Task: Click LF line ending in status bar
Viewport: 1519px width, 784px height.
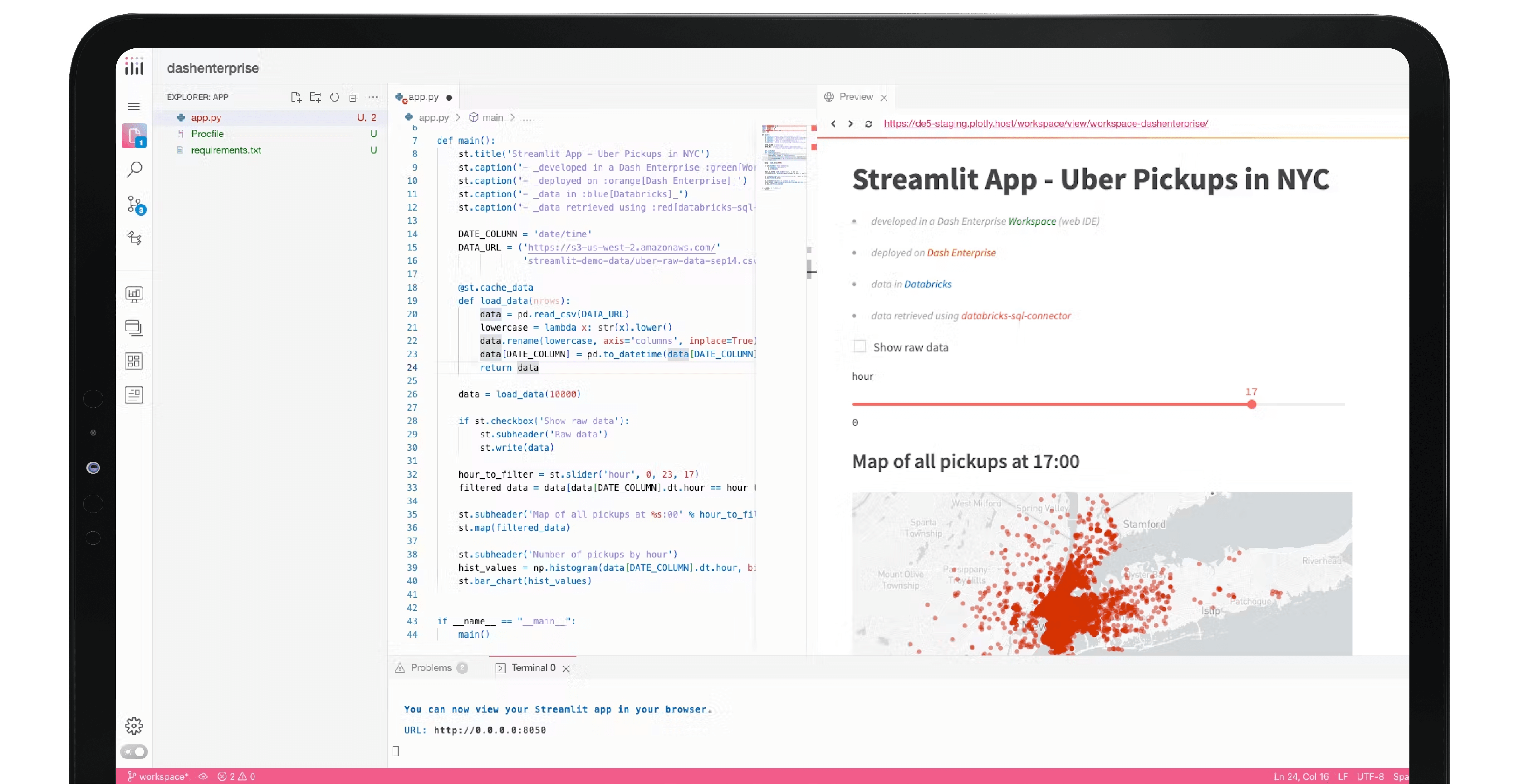Action: 1343,776
